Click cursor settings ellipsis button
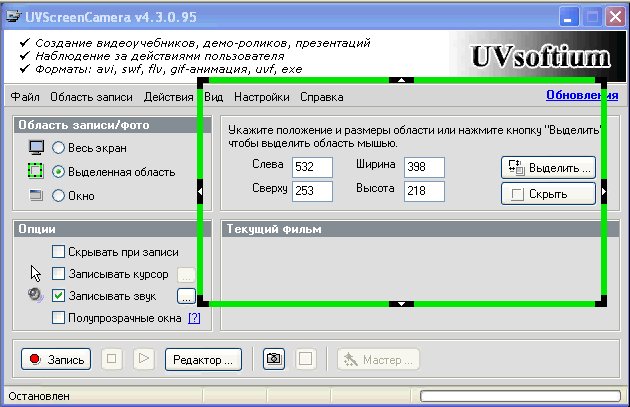630x407 pixels. (x=186, y=275)
